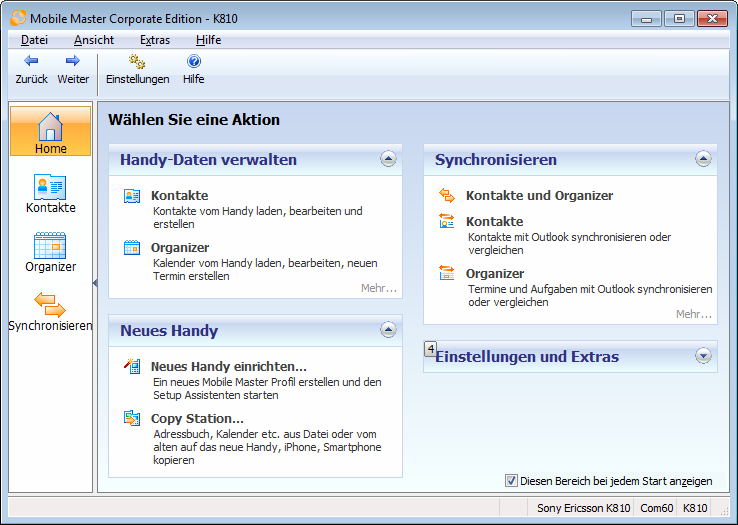Click the Copy Station icon

click(132, 418)
